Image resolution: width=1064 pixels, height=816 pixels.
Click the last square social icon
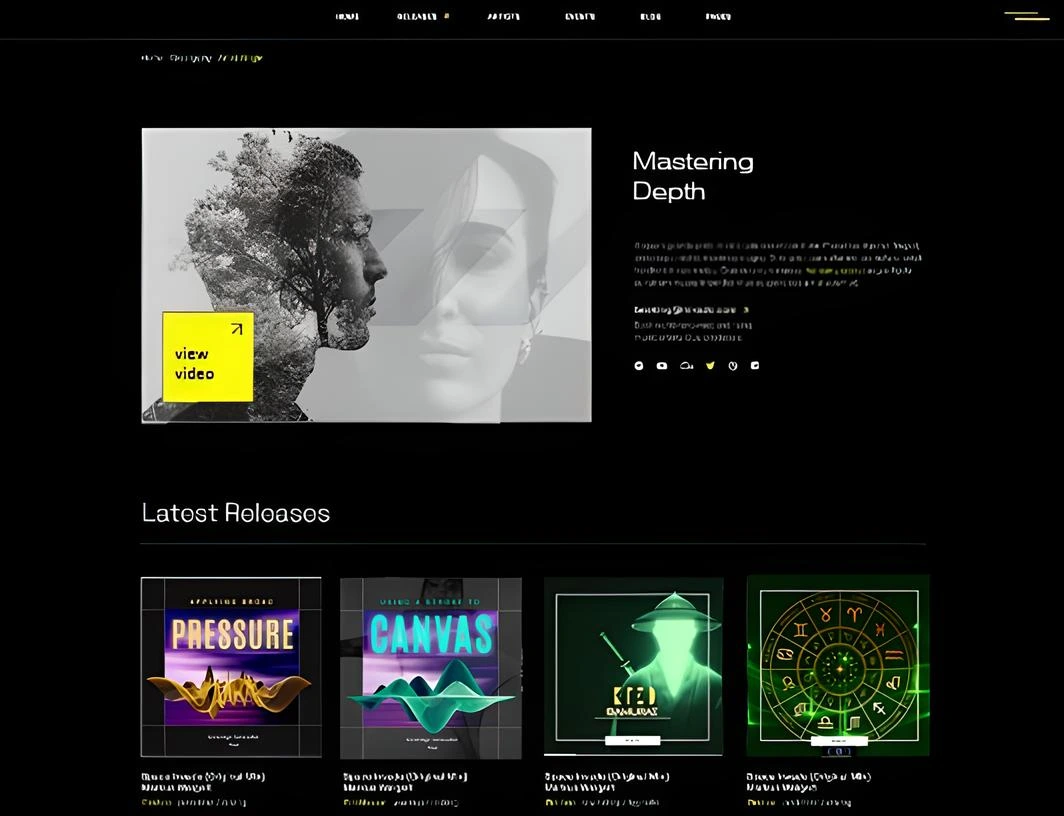coord(755,366)
